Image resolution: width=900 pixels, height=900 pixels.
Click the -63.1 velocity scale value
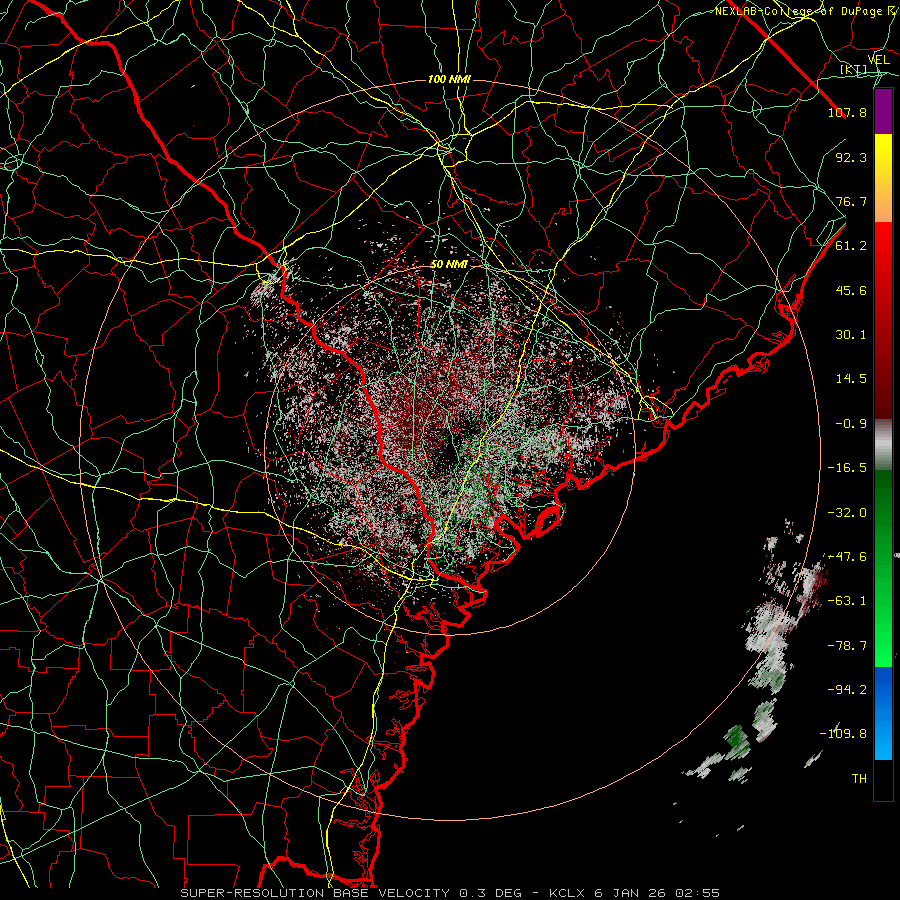point(847,601)
